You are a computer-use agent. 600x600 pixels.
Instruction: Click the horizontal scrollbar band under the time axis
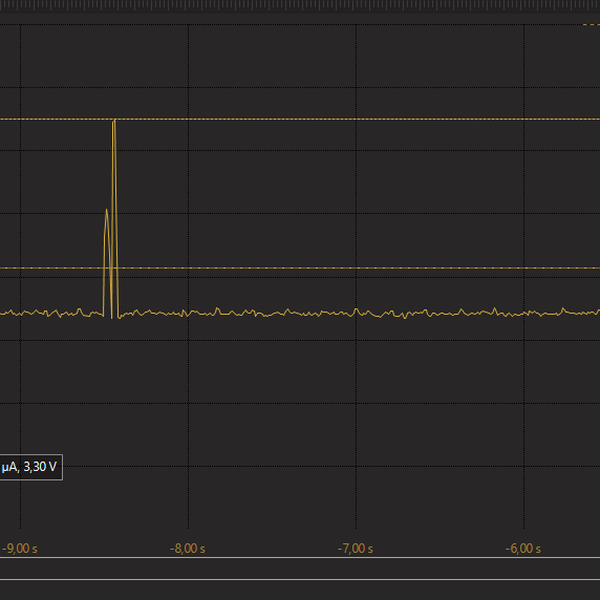(300, 568)
